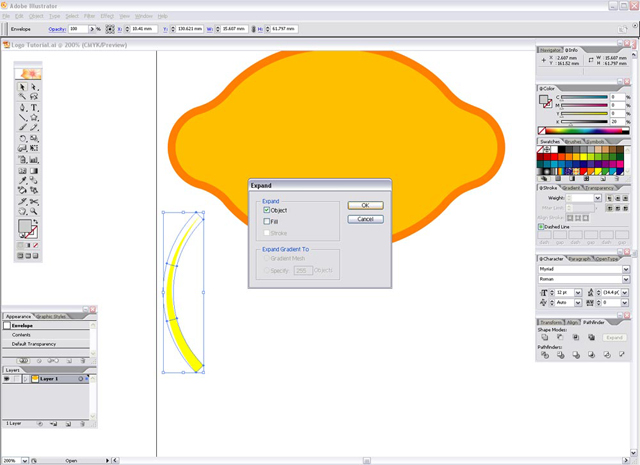
Task: Switch to the Transform tab
Action: click(551, 322)
